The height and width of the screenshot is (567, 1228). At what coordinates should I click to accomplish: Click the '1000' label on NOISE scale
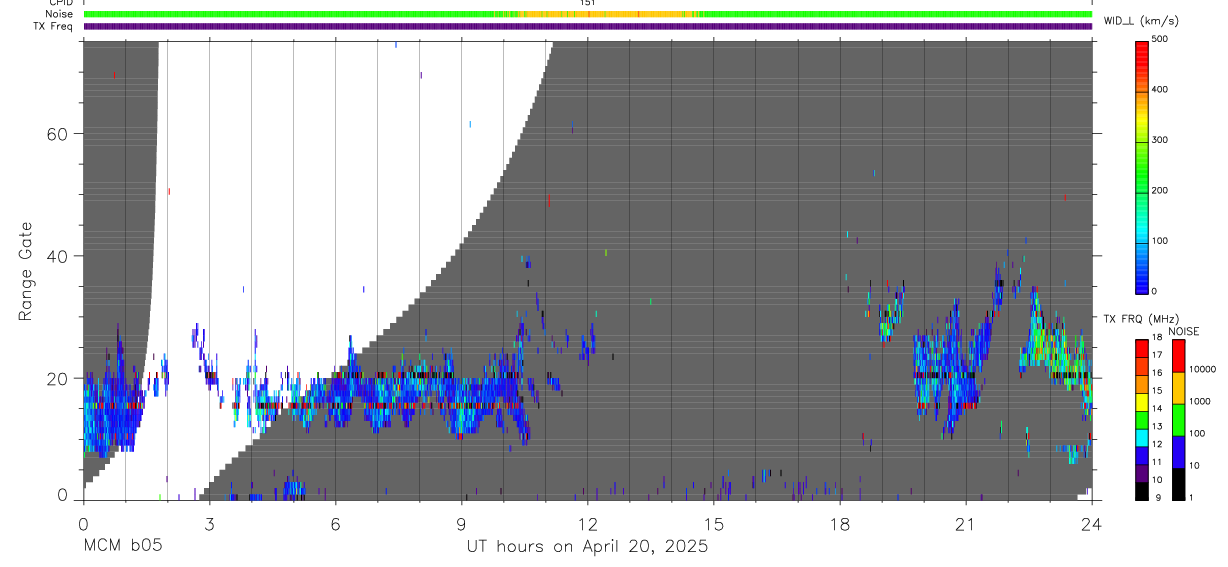point(1202,401)
